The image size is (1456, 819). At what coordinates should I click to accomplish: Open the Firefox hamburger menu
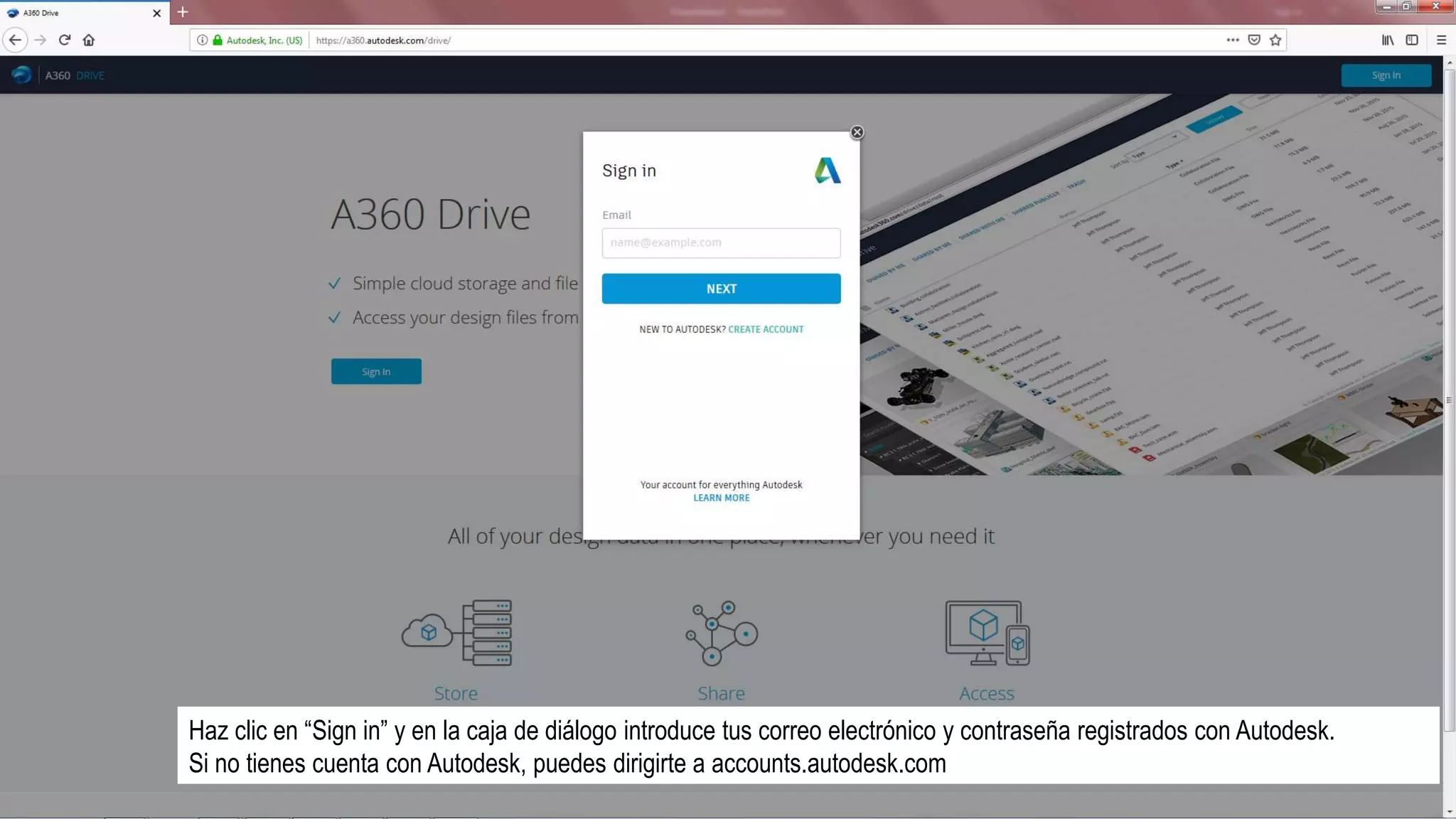point(1441,40)
